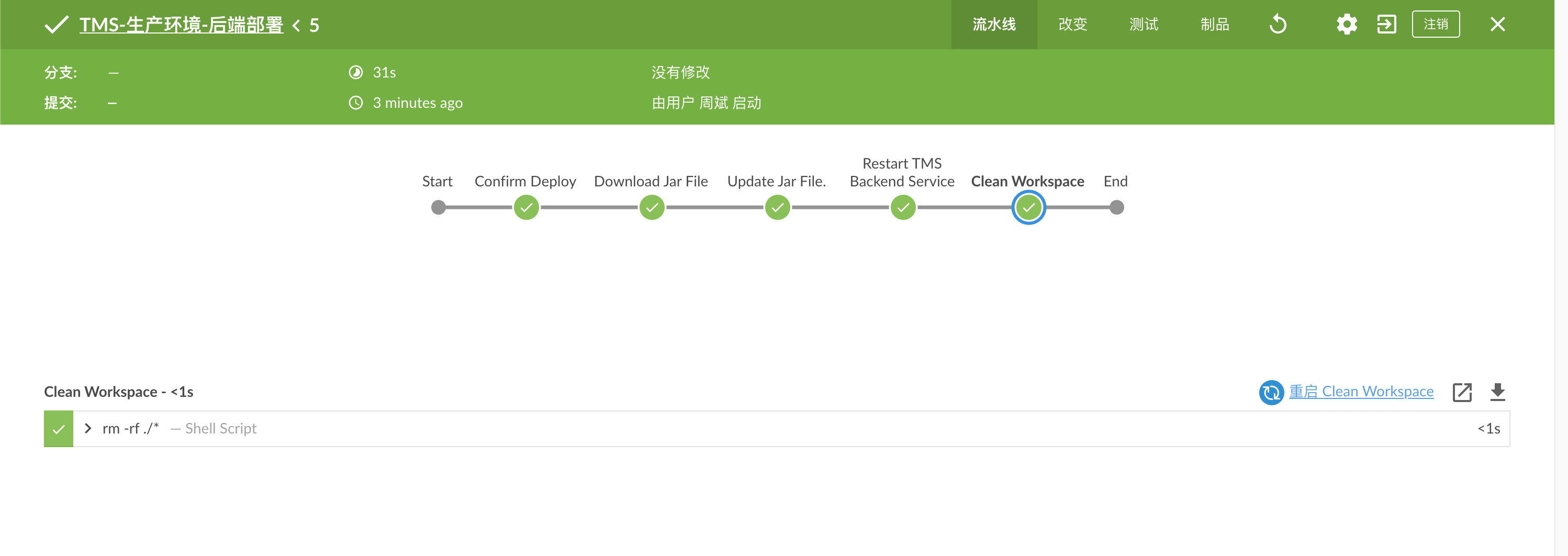Expand the rm -rf ./* shell step

[x=87, y=428]
